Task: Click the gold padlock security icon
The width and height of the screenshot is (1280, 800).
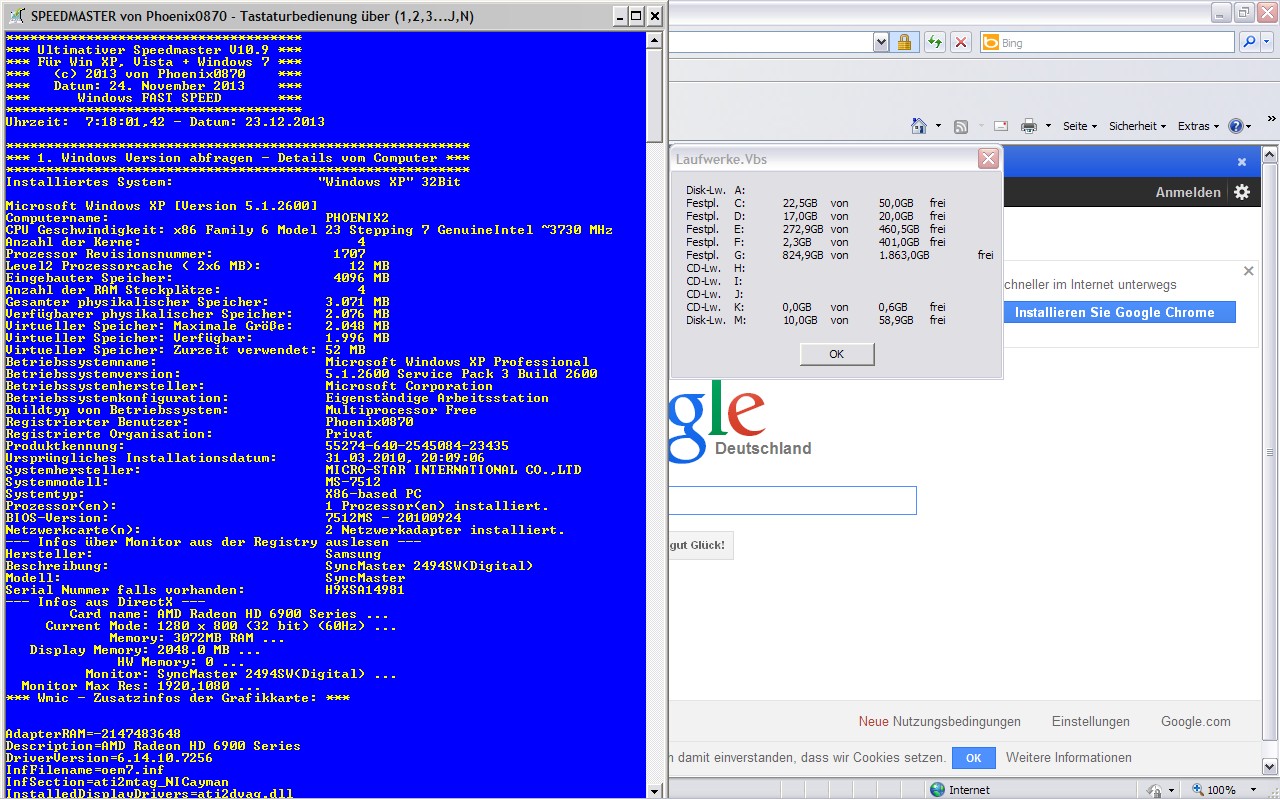Action: 904,42
